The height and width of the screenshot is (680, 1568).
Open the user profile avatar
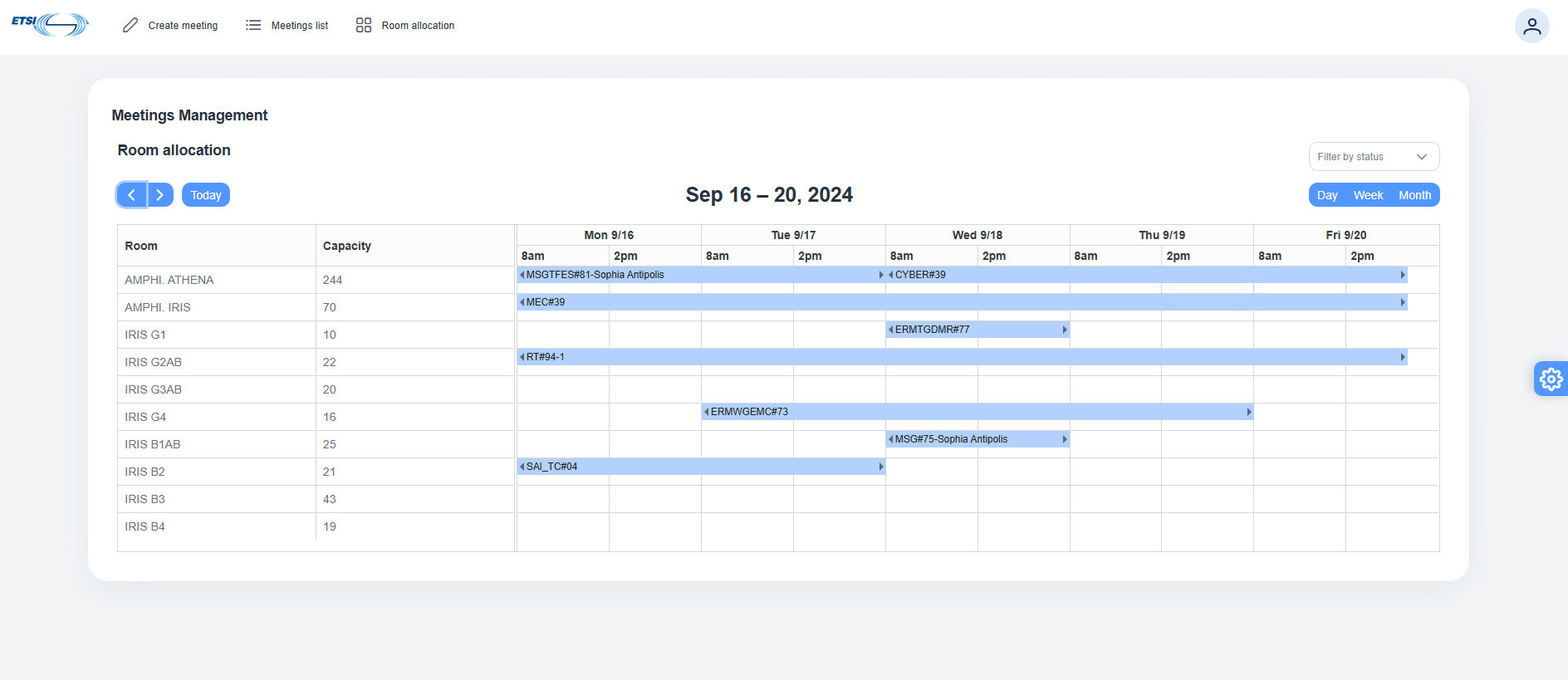[x=1531, y=26]
